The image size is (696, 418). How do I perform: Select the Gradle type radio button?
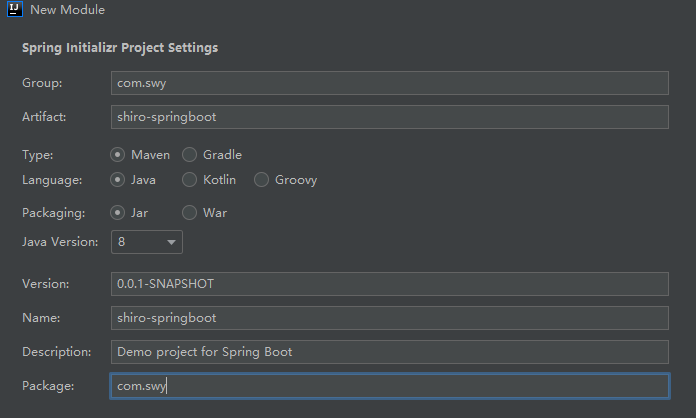(x=190, y=155)
